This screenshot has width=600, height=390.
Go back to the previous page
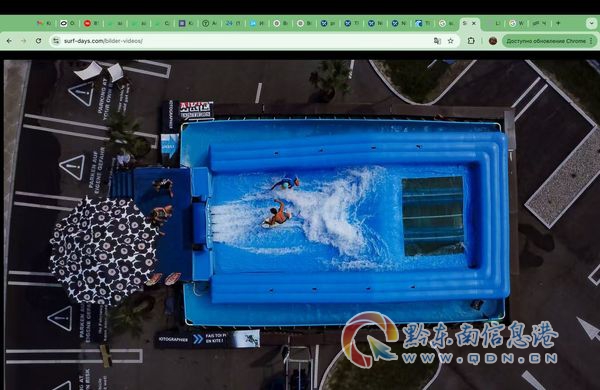pyautogui.click(x=9, y=41)
